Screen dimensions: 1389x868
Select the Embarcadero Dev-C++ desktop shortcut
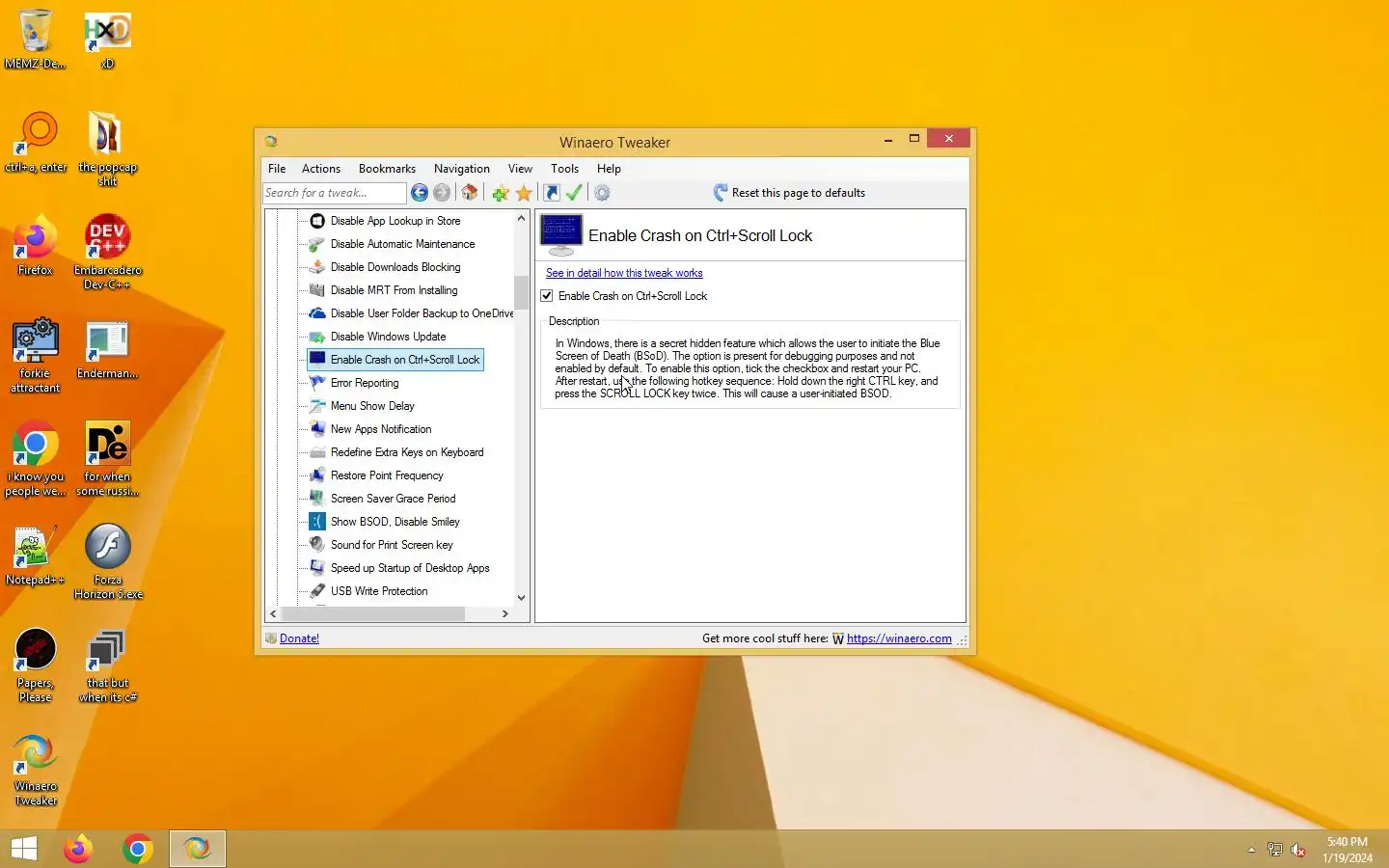[107, 252]
